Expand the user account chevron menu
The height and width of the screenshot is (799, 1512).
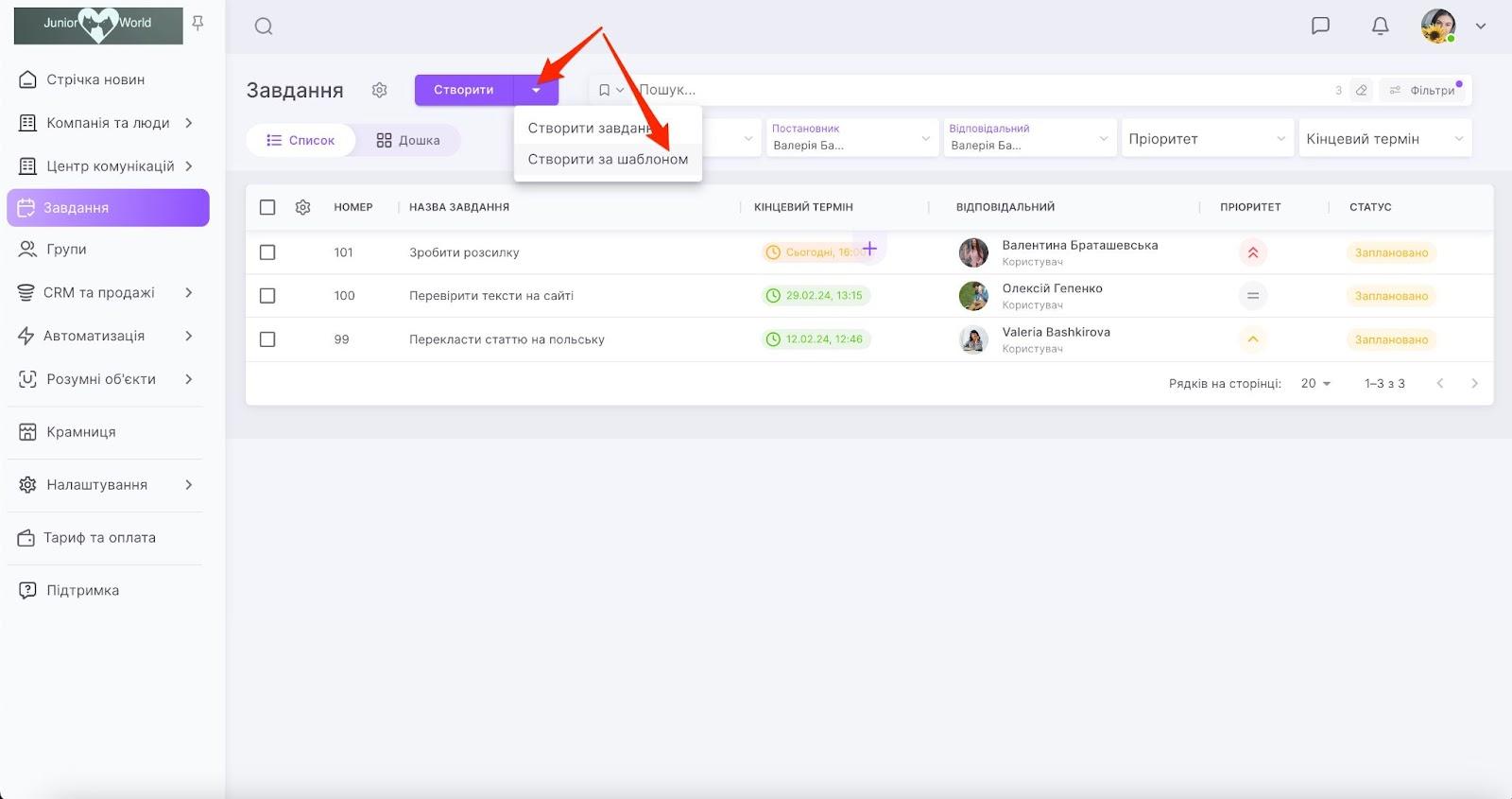1481,26
